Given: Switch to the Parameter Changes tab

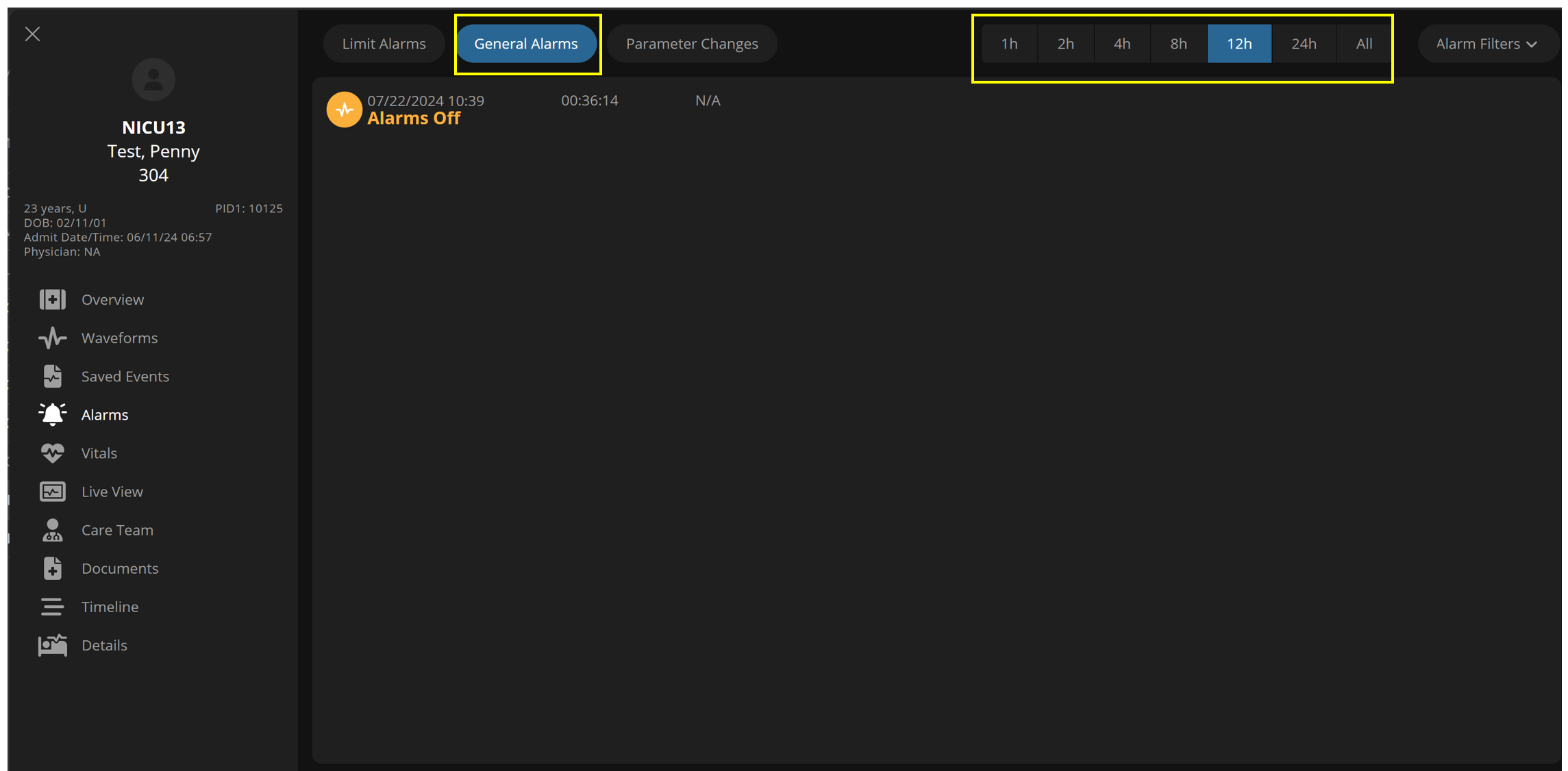Looking at the screenshot, I should pyautogui.click(x=692, y=44).
